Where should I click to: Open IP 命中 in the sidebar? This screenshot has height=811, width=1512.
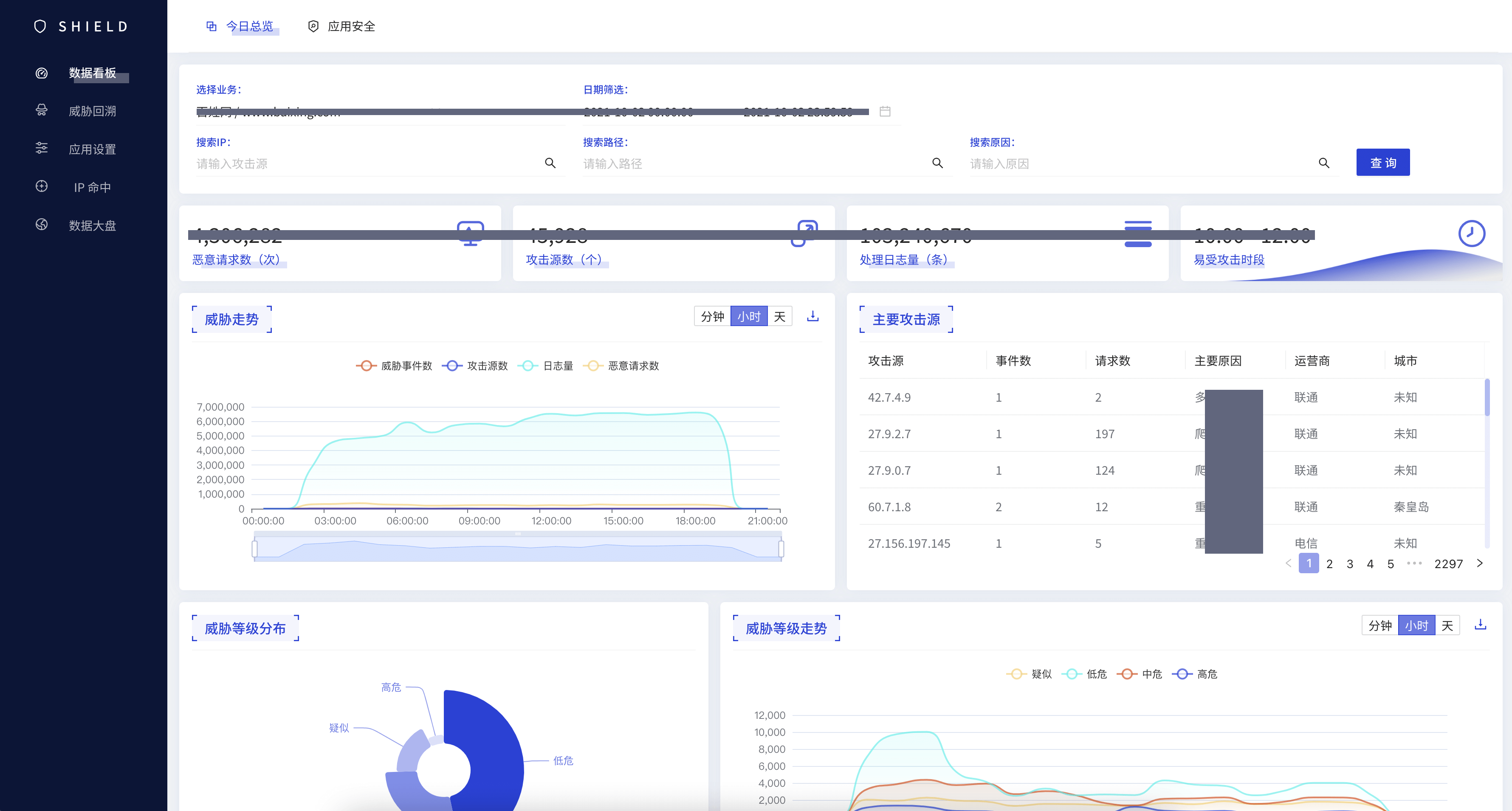click(92, 187)
